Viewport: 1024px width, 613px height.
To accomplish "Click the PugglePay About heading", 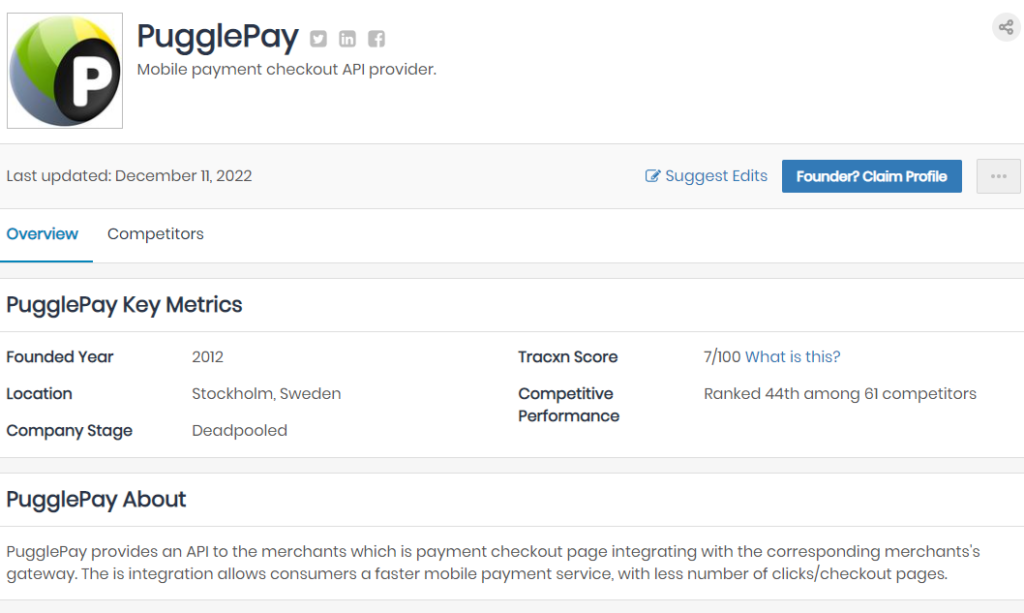I will click(96, 499).
